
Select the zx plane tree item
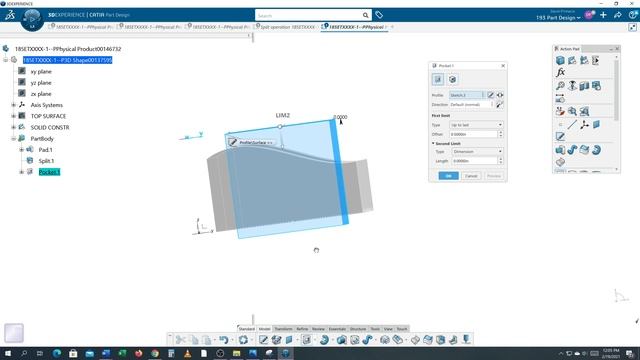click(x=41, y=94)
